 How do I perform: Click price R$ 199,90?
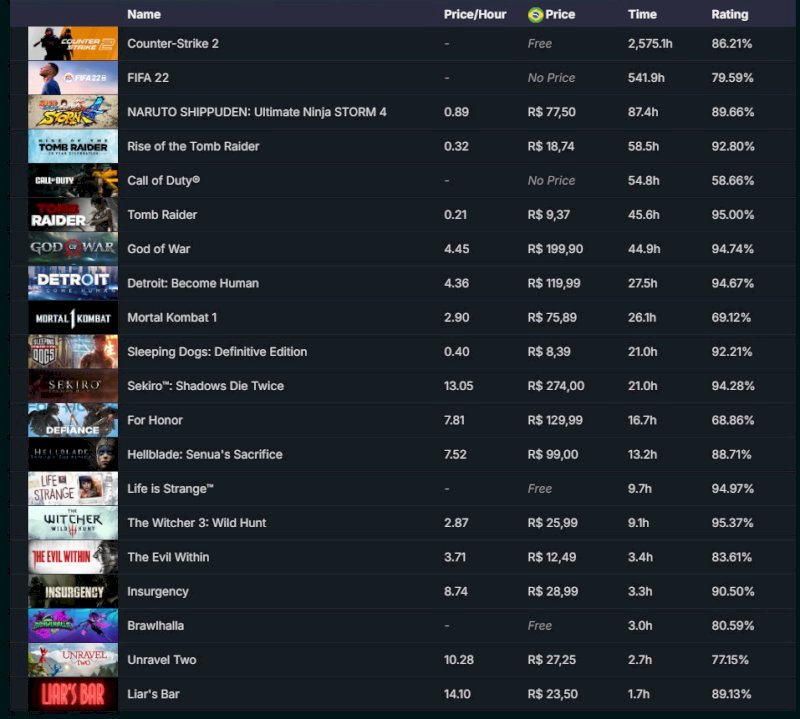click(555, 249)
